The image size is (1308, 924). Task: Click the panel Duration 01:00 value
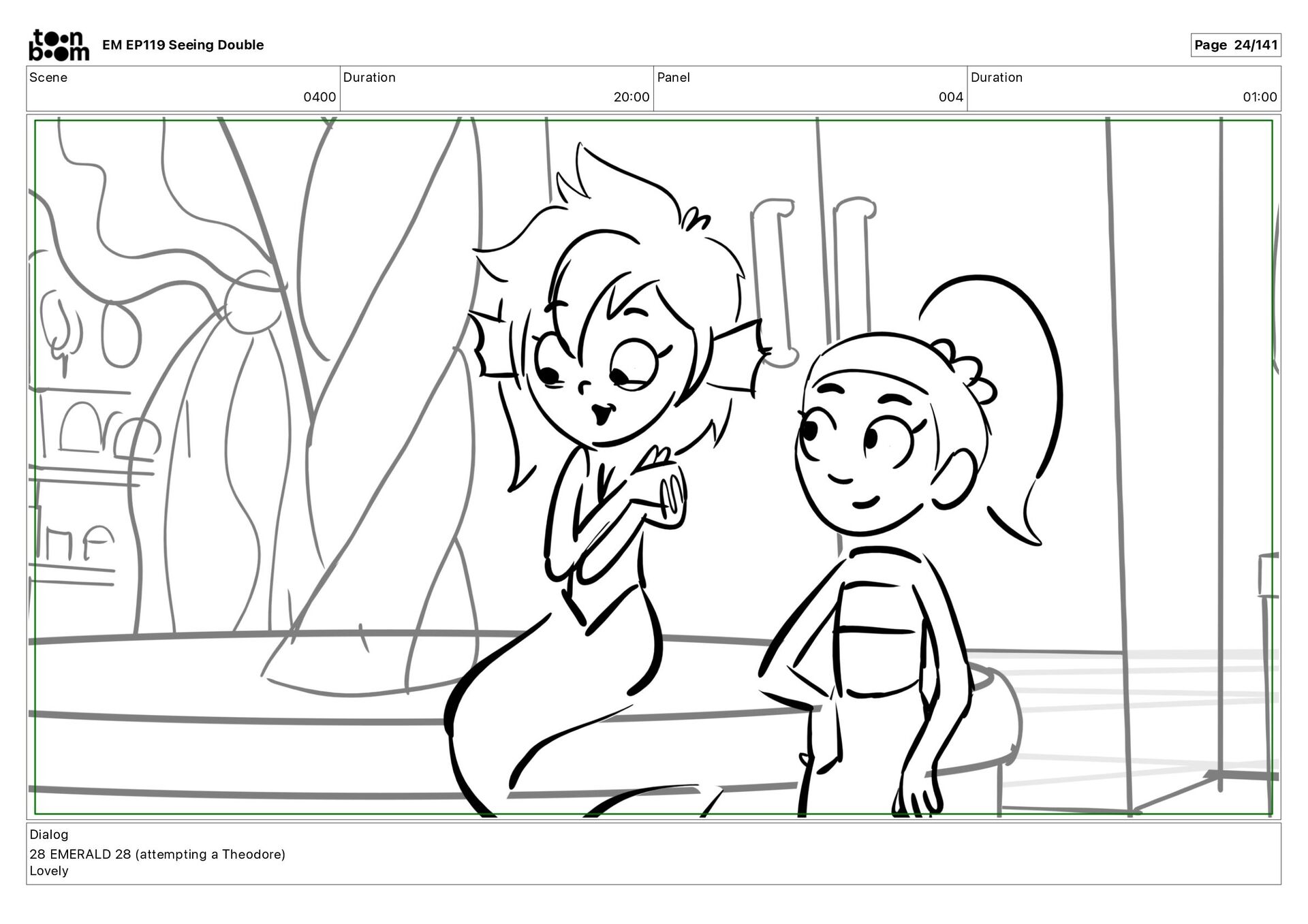(x=1259, y=97)
